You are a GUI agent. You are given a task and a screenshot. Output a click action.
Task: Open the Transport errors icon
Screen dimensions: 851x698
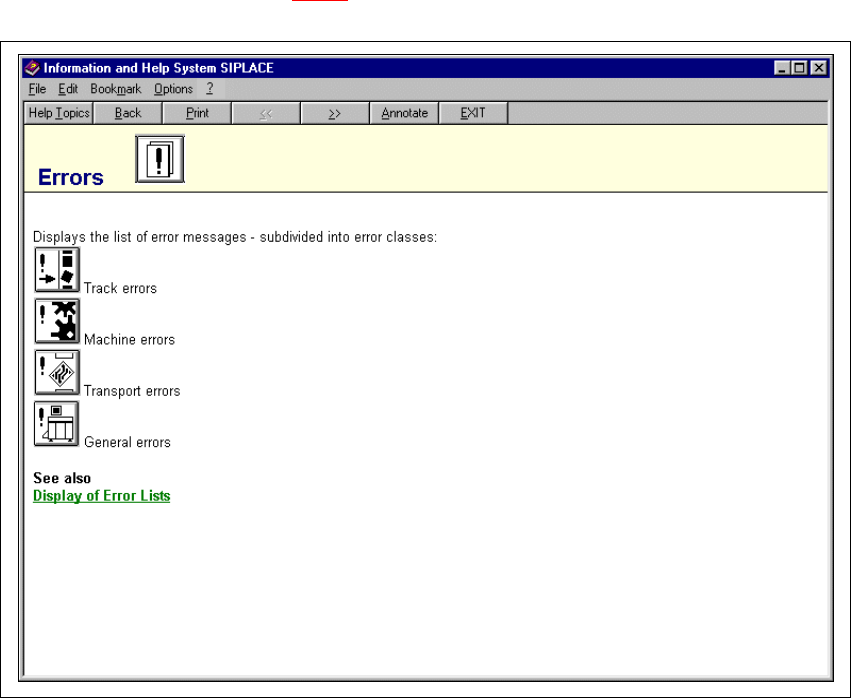click(57, 372)
